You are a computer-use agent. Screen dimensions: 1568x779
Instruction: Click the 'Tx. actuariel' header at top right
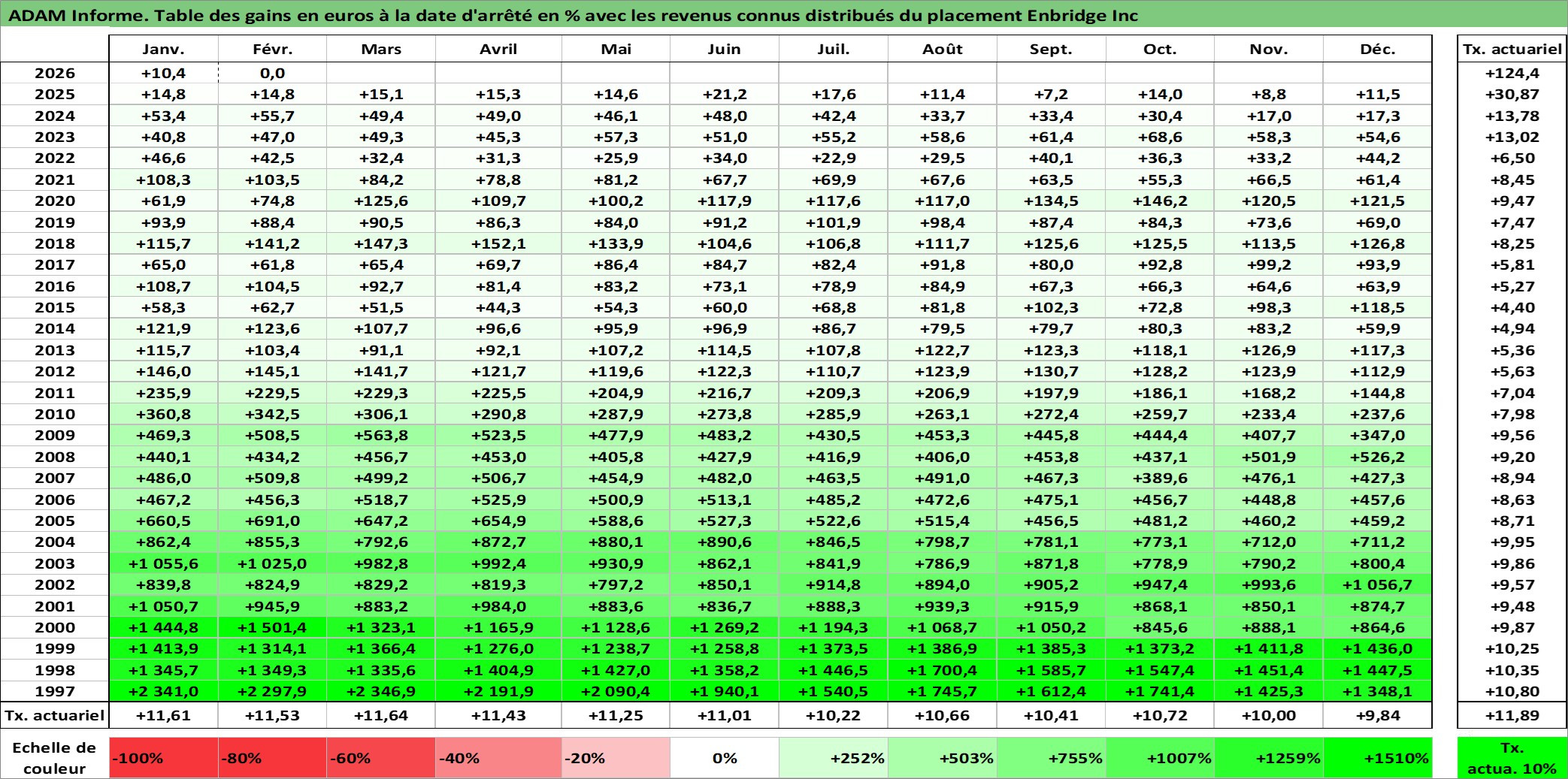1512,49
